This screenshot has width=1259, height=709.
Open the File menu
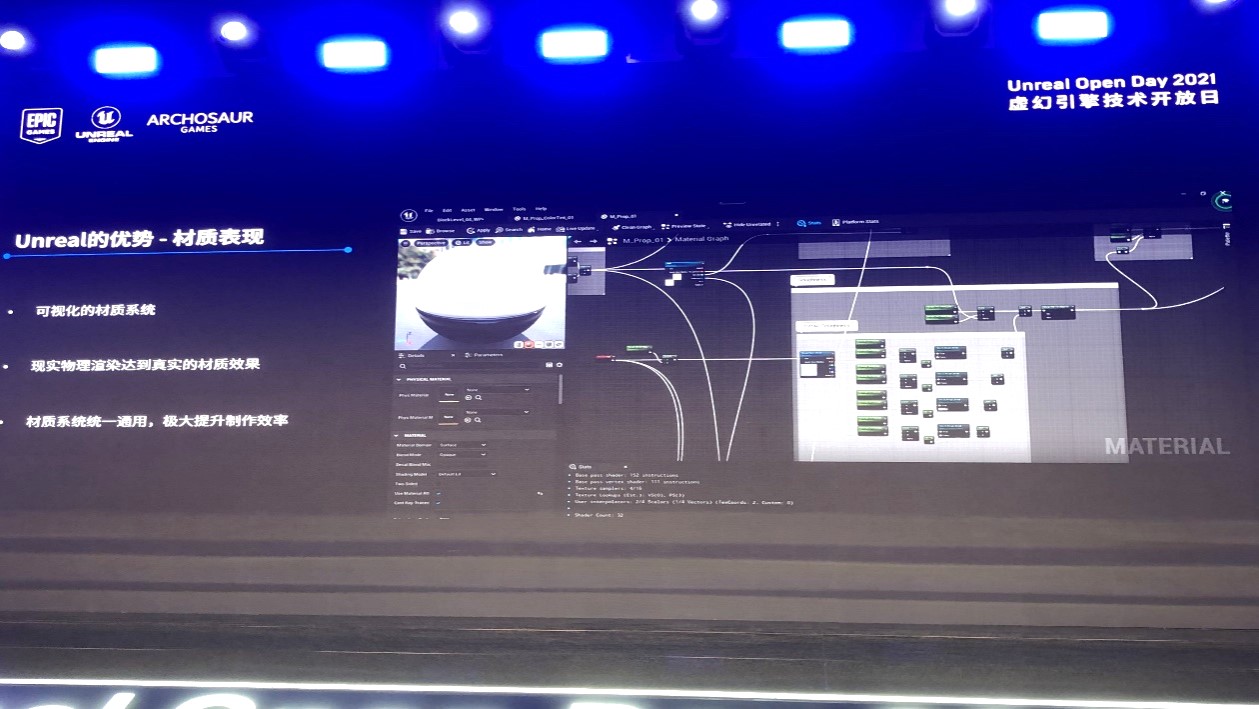[x=428, y=210]
